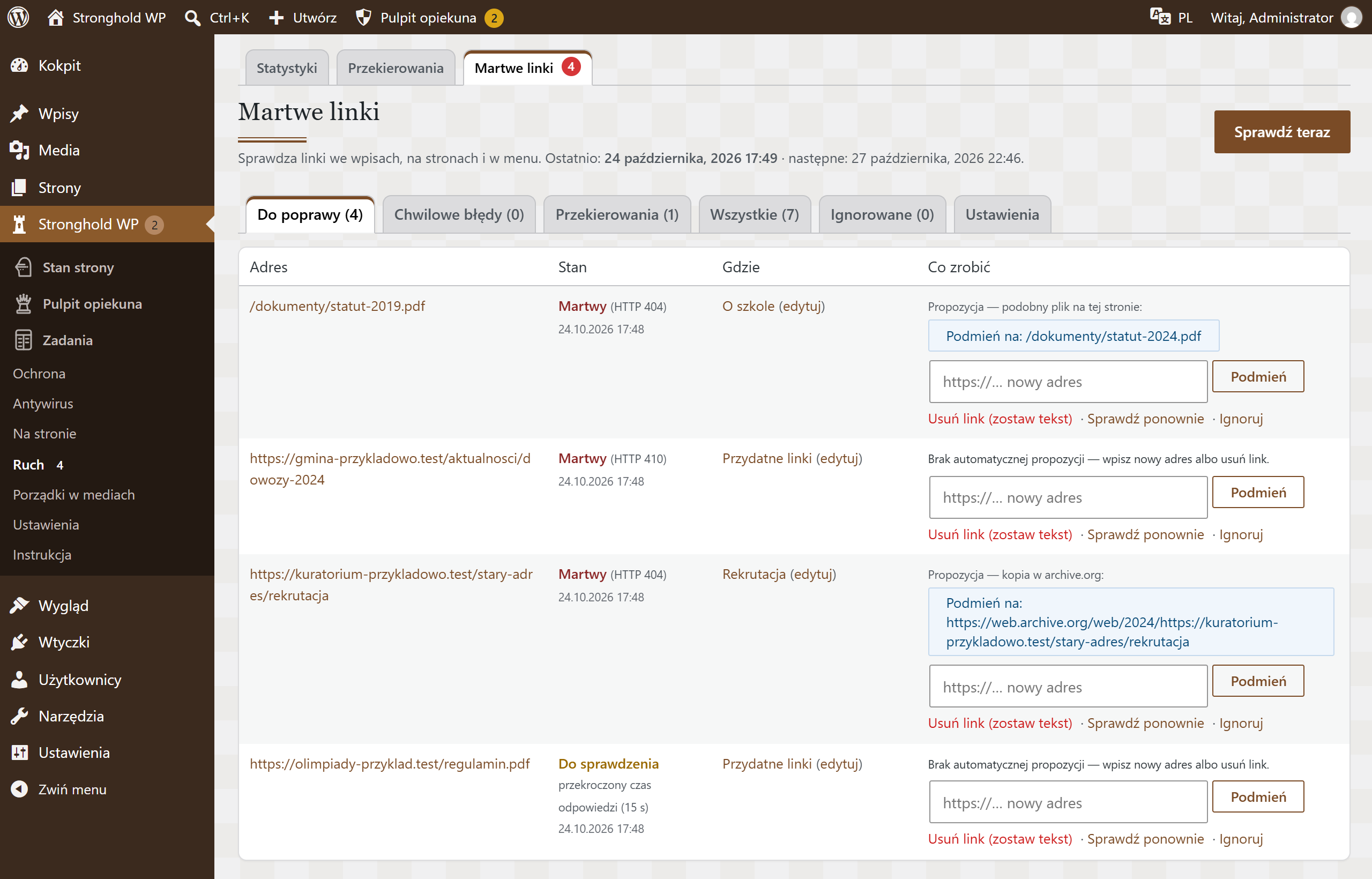The image size is (1372, 879).
Task: Switch to the Przekierowania top tab
Action: click(396, 68)
